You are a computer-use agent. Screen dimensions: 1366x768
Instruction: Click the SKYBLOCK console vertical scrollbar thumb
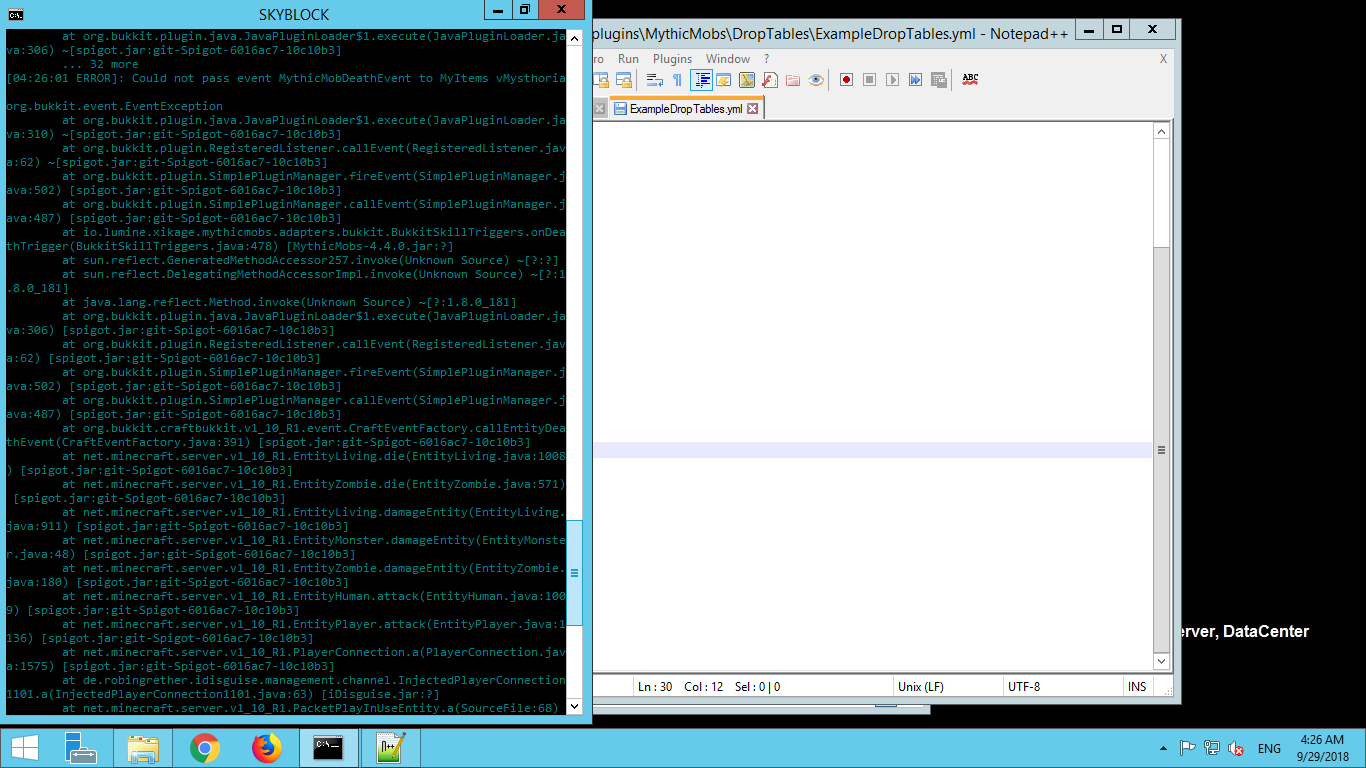[574, 573]
